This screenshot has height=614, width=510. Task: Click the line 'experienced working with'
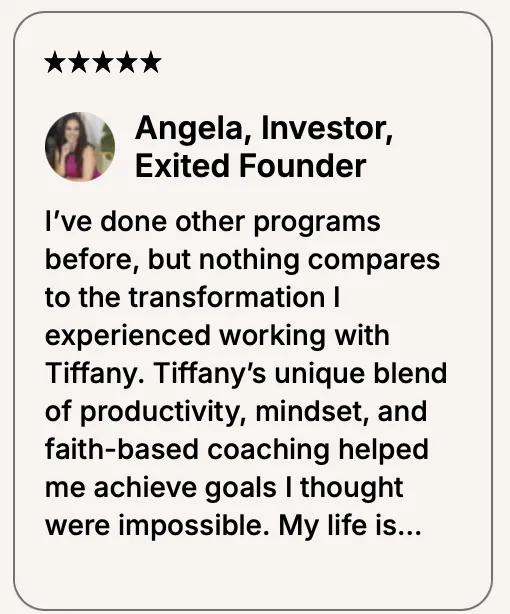point(217,336)
